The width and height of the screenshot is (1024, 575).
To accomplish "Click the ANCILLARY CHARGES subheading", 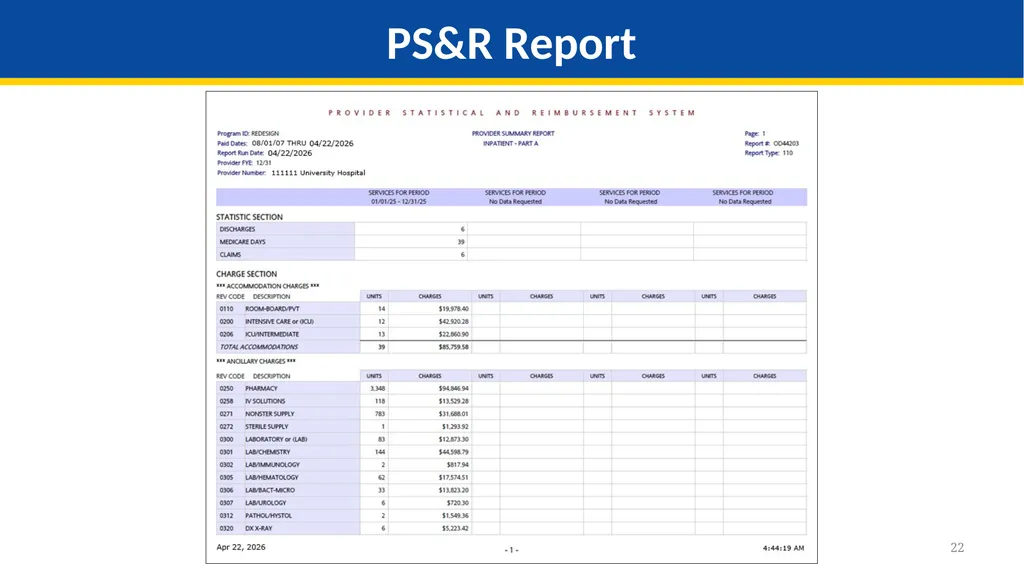I will tap(256, 361).
